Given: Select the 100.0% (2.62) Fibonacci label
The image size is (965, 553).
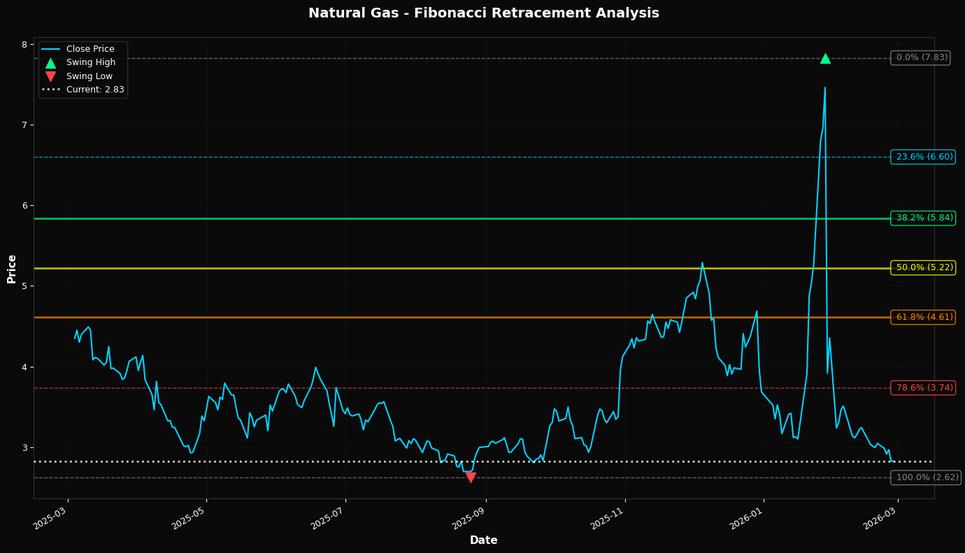Looking at the screenshot, I should tap(926, 477).
